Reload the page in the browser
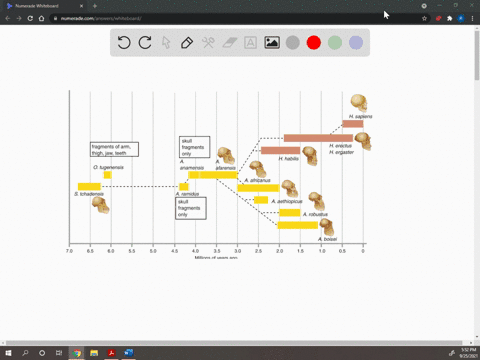 [x=30, y=18]
